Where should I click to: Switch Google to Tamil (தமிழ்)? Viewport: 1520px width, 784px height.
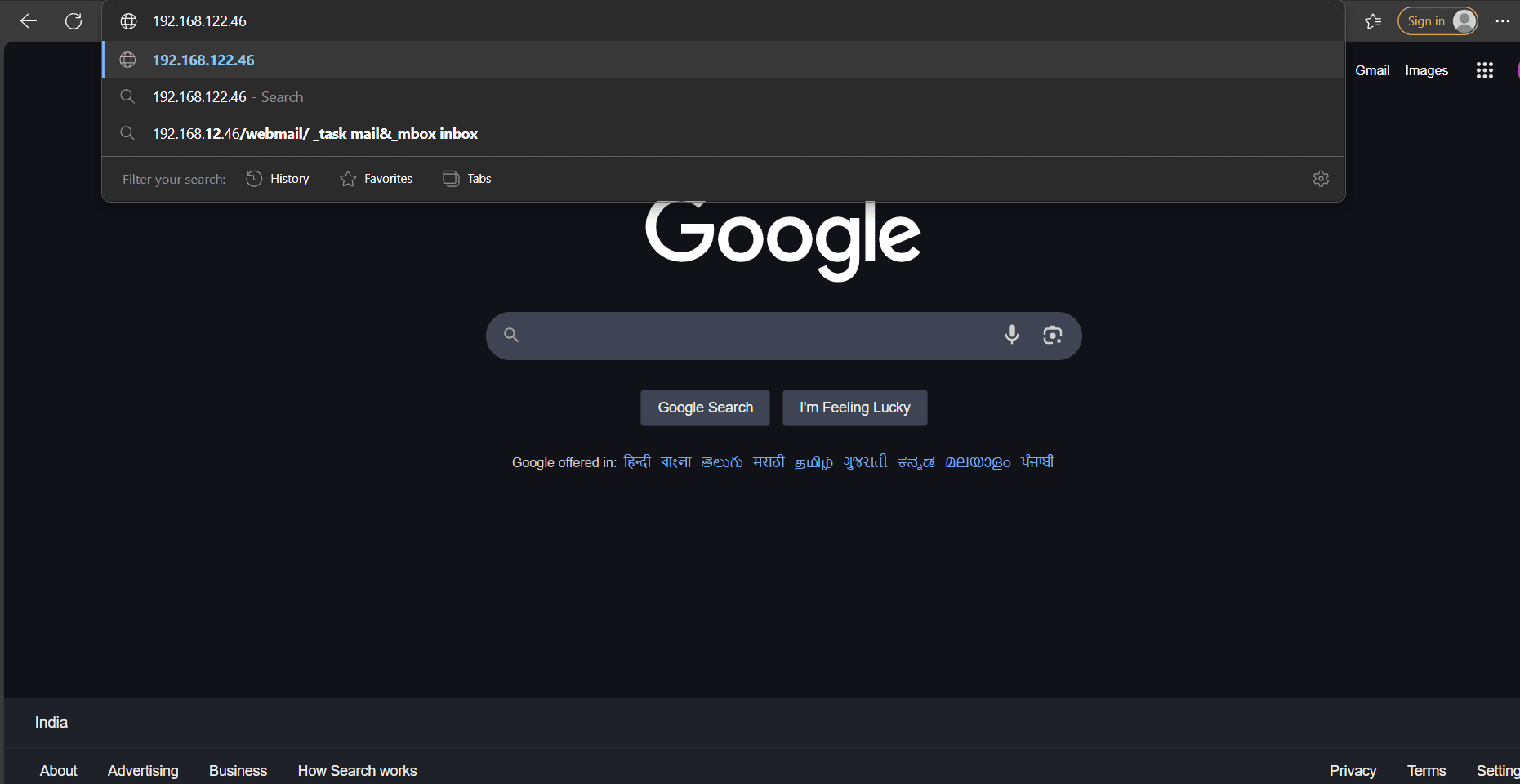click(814, 462)
